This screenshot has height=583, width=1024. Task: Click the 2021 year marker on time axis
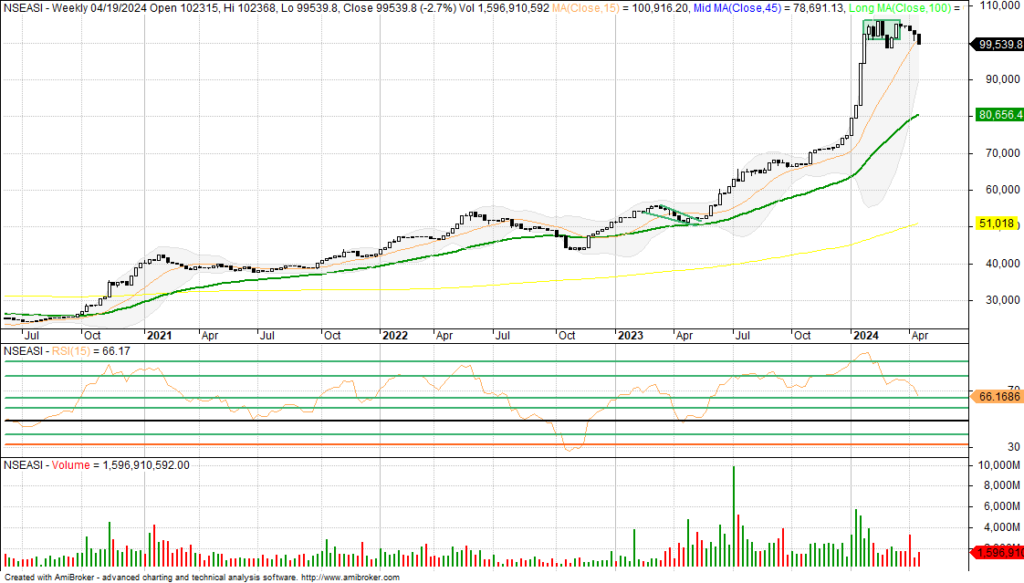coord(160,335)
